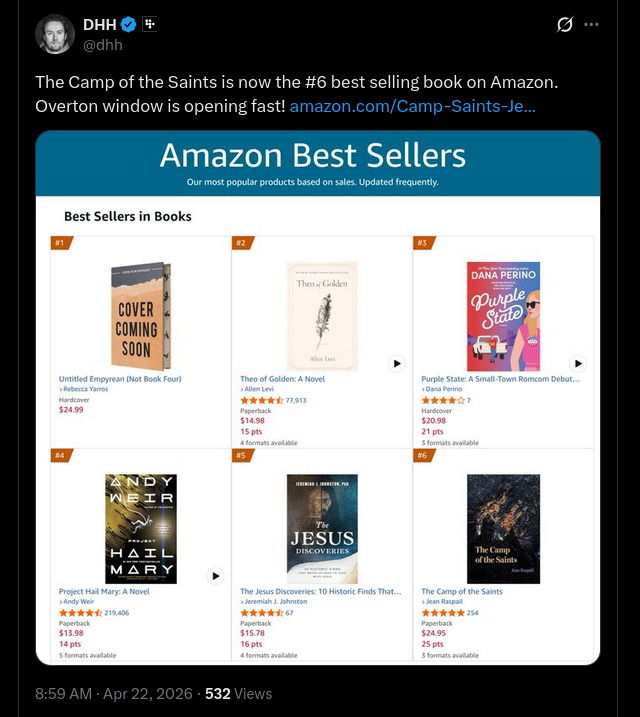This screenshot has height=717, width=640.
Task: Click the Andy Weir author name
Action: [78, 602]
